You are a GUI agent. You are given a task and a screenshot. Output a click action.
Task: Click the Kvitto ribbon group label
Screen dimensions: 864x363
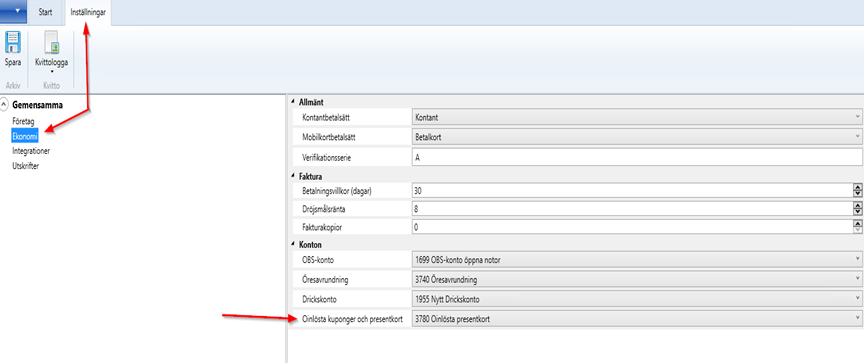pos(51,85)
